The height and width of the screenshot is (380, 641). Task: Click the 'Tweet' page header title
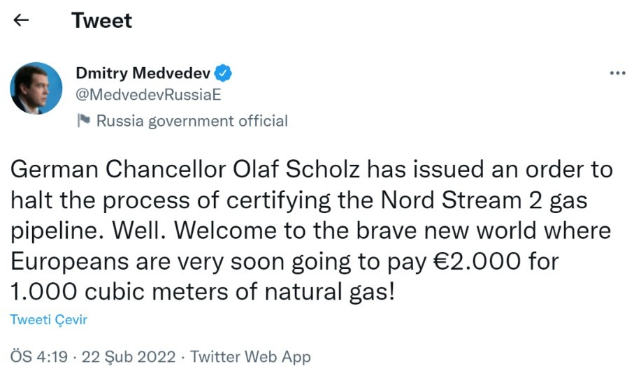click(102, 20)
